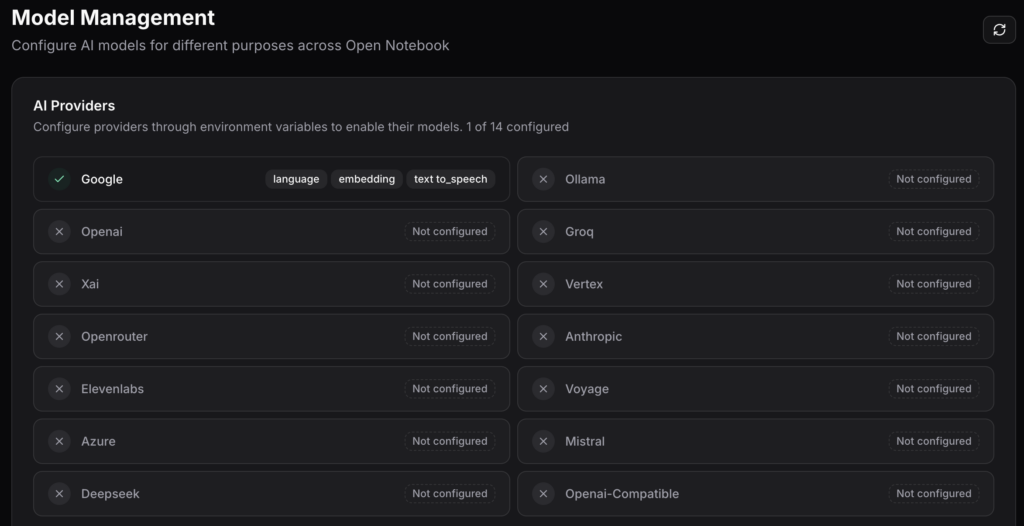Click the X icon beside Ollama

pos(543,179)
